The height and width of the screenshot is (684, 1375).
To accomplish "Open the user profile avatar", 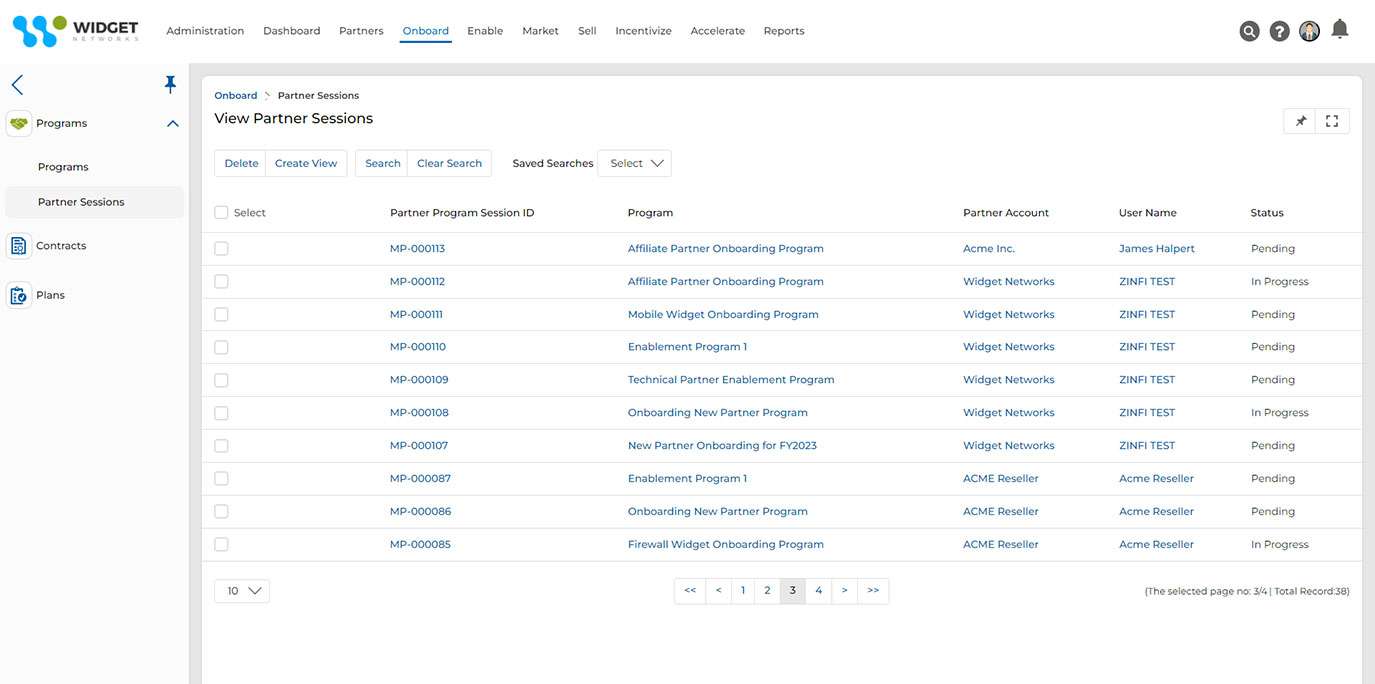I will pos(1309,31).
